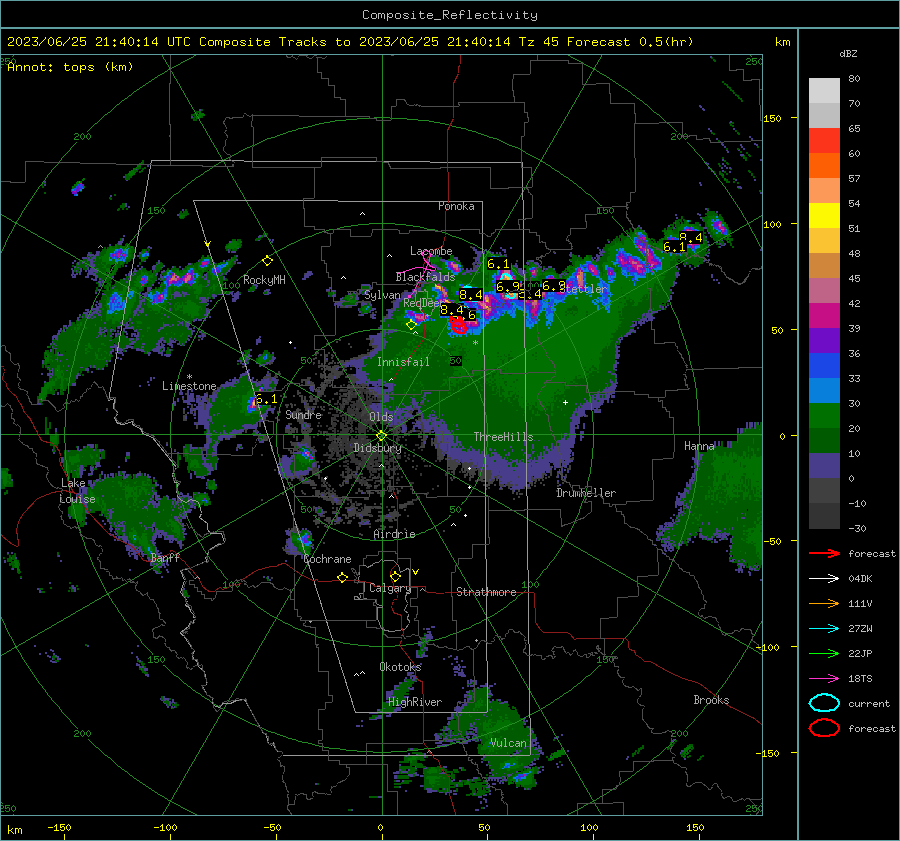Click the Olds town label
This screenshot has height=841, width=900.
pos(381,417)
